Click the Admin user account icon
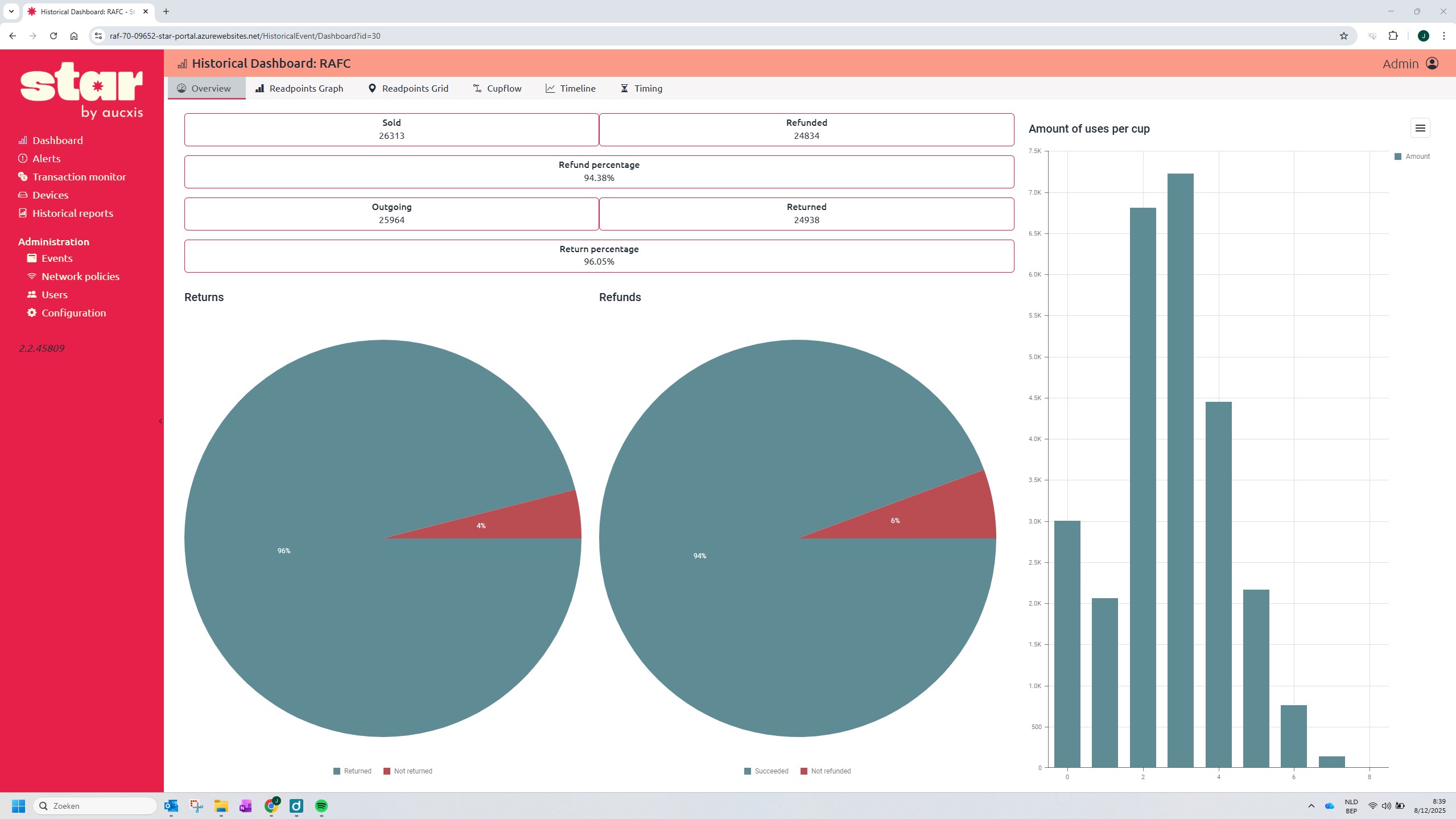 coord(1432,64)
